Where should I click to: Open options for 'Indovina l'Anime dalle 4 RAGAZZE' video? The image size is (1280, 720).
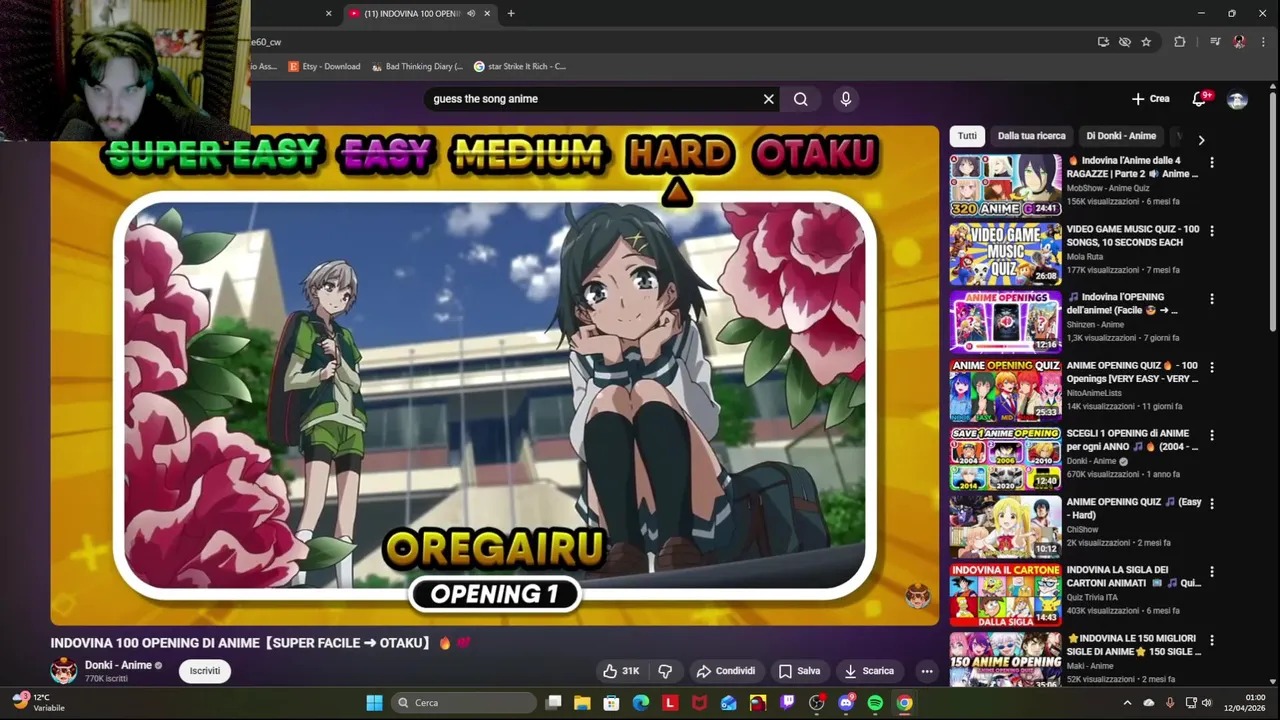point(1211,162)
